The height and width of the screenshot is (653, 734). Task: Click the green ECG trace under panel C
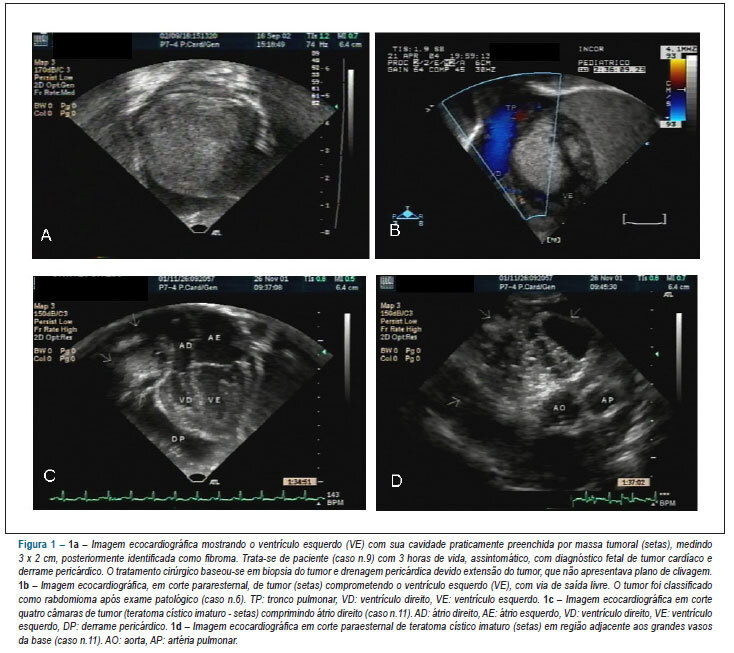pyautogui.click(x=186, y=497)
